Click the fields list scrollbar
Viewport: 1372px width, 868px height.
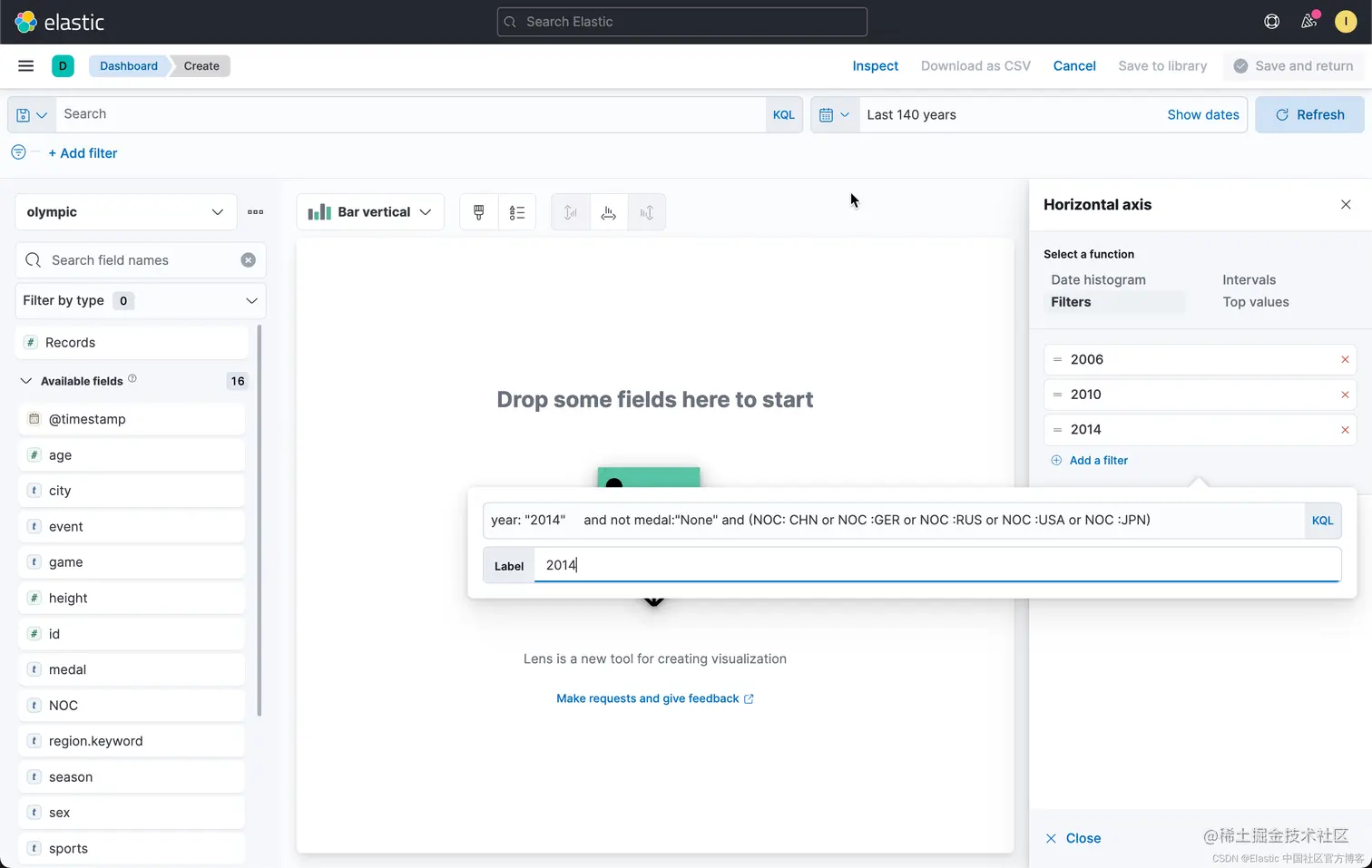(x=260, y=522)
